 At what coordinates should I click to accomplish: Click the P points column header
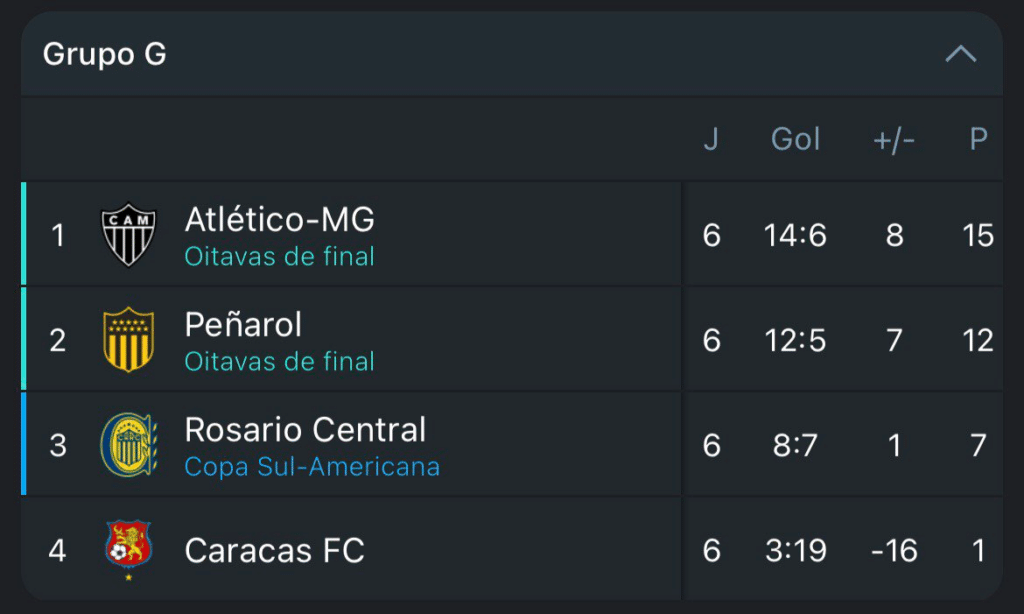(x=979, y=139)
